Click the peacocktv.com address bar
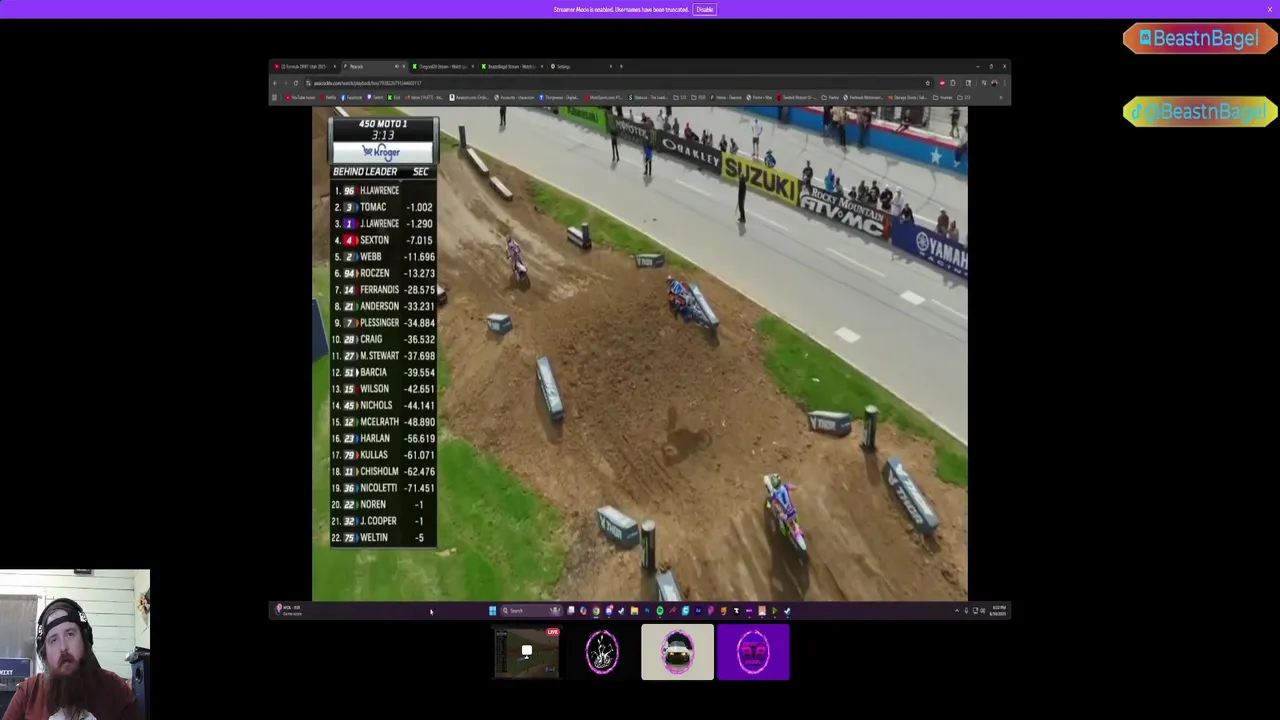The height and width of the screenshot is (720, 1280). point(620,83)
